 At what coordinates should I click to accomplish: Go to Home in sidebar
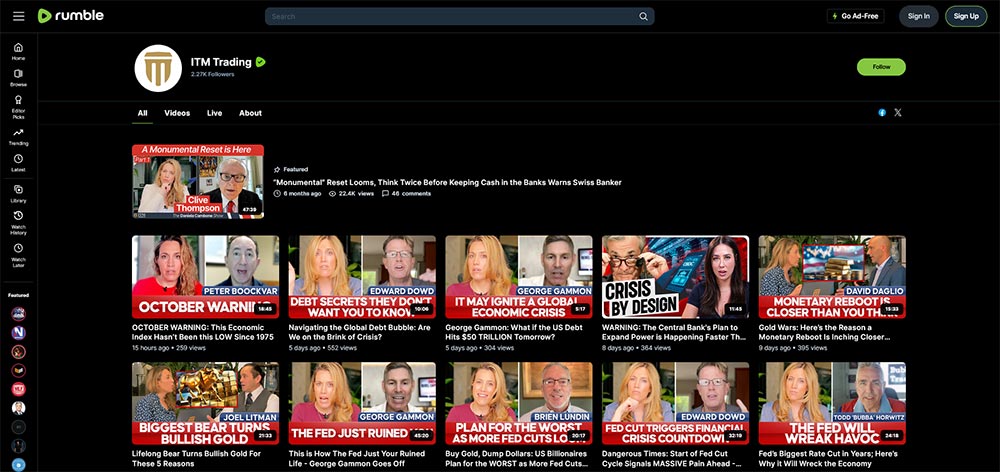coord(18,51)
